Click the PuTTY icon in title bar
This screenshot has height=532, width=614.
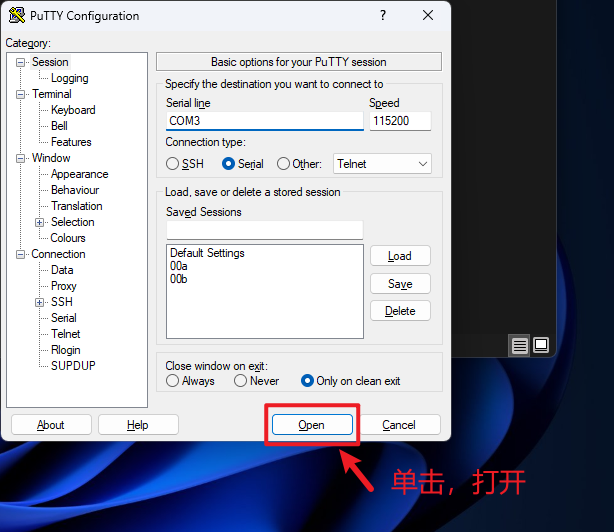coord(17,16)
